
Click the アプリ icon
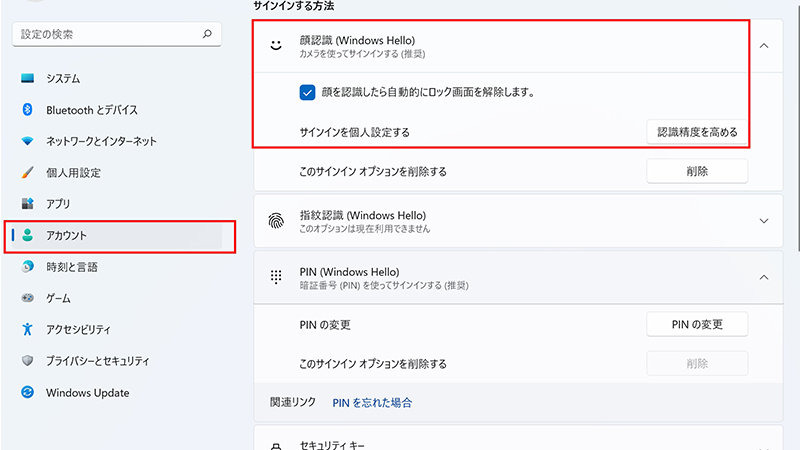point(28,204)
